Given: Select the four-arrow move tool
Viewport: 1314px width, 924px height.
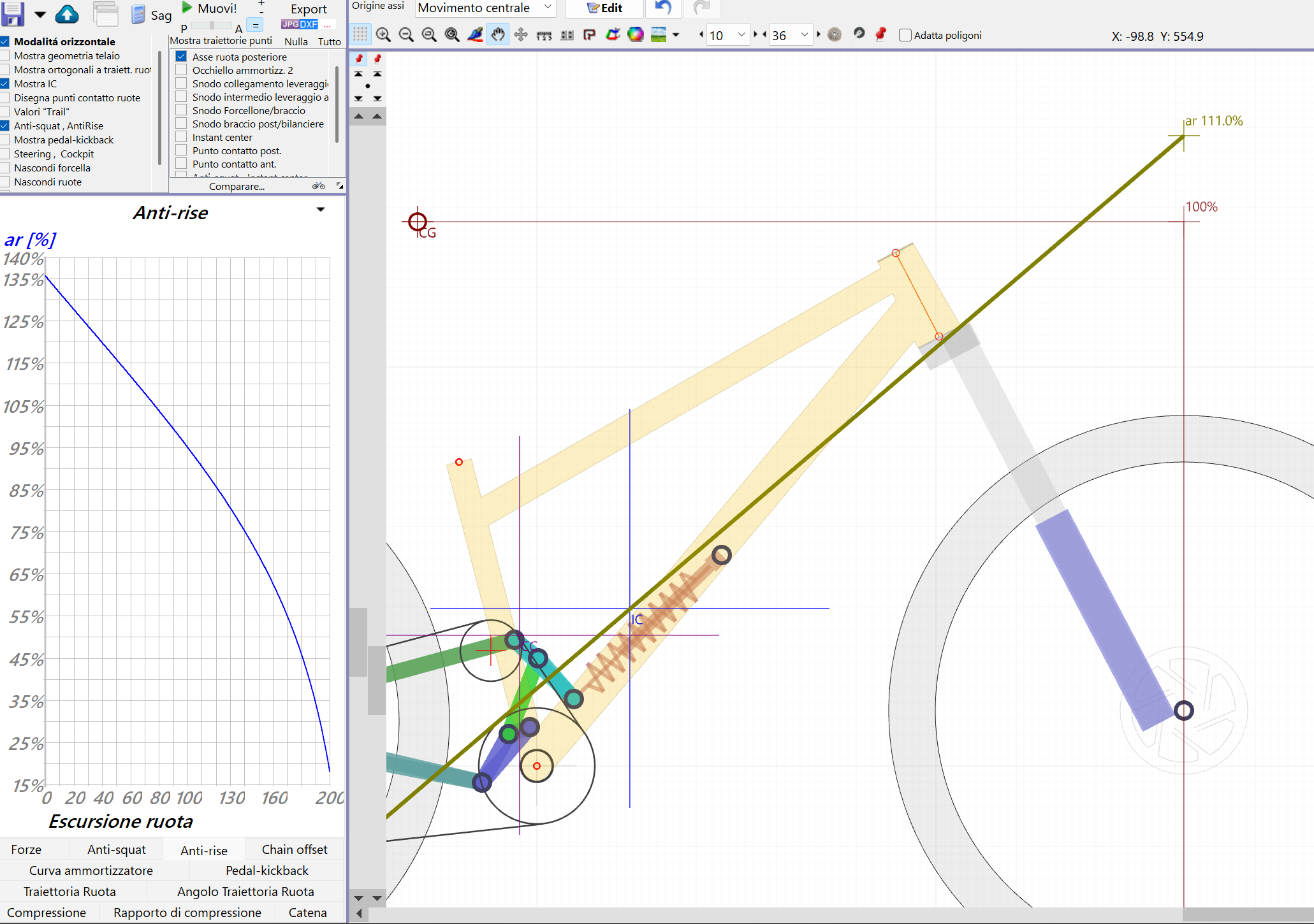Looking at the screenshot, I should 521,35.
